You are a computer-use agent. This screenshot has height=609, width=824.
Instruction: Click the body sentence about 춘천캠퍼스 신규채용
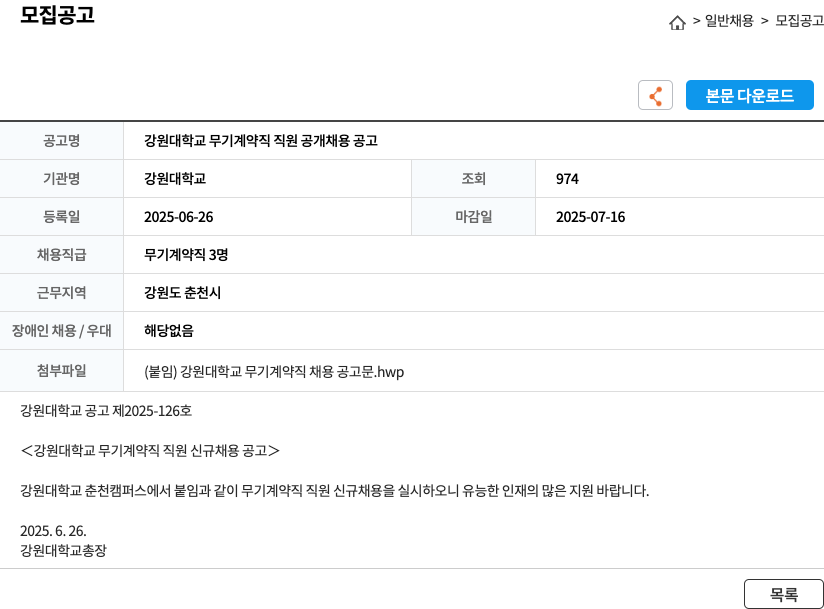tap(335, 491)
